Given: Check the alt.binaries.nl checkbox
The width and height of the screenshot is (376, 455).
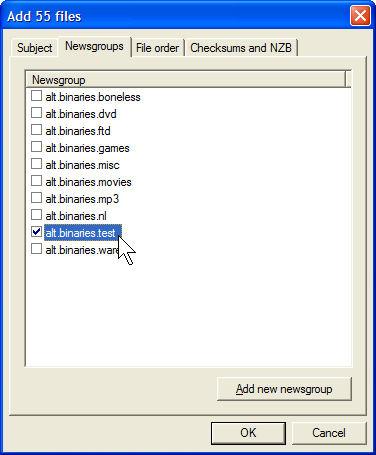Looking at the screenshot, I should [36, 215].
